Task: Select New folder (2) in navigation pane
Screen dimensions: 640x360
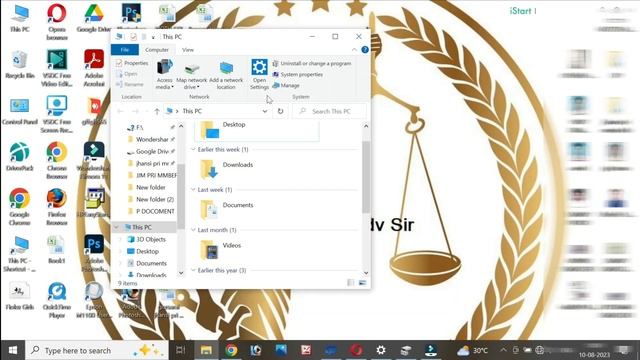Action: [151, 200]
